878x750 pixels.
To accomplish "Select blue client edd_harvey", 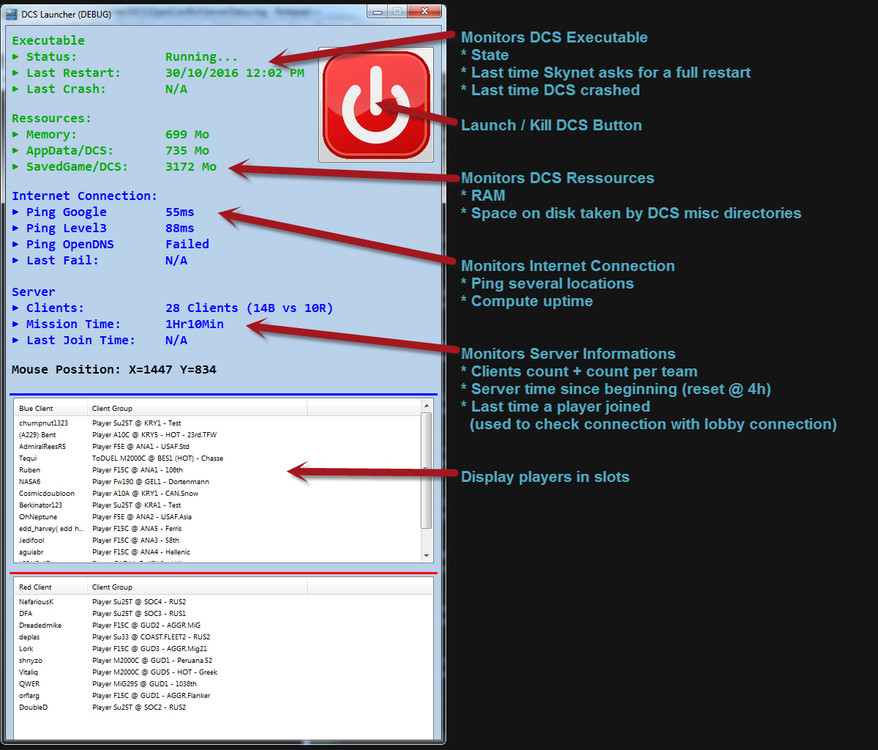I will (51, 529).
